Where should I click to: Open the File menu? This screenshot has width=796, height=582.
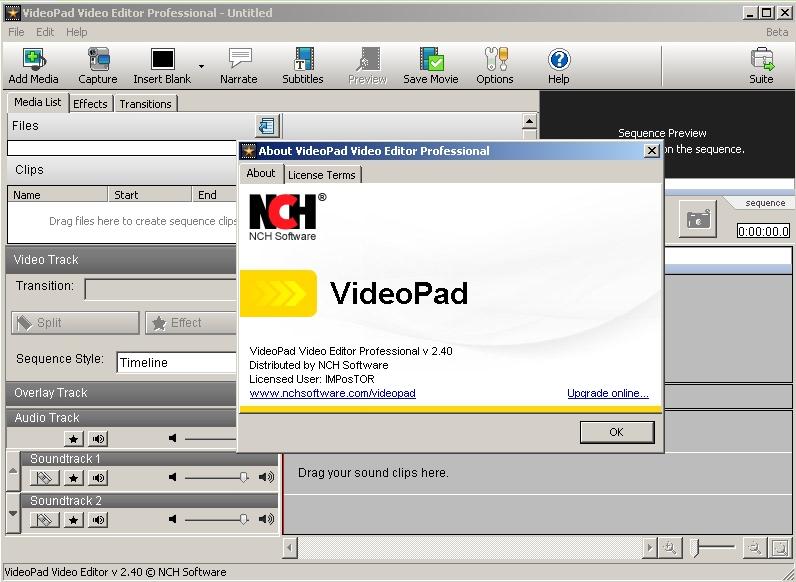click(x=16, y=32)
